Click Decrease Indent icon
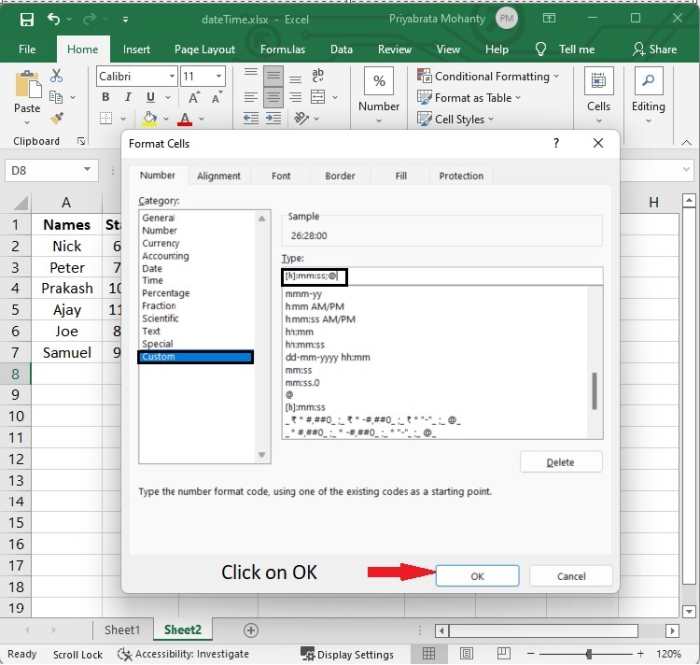Viewport: 700px width, 665px height. [251, 118]
